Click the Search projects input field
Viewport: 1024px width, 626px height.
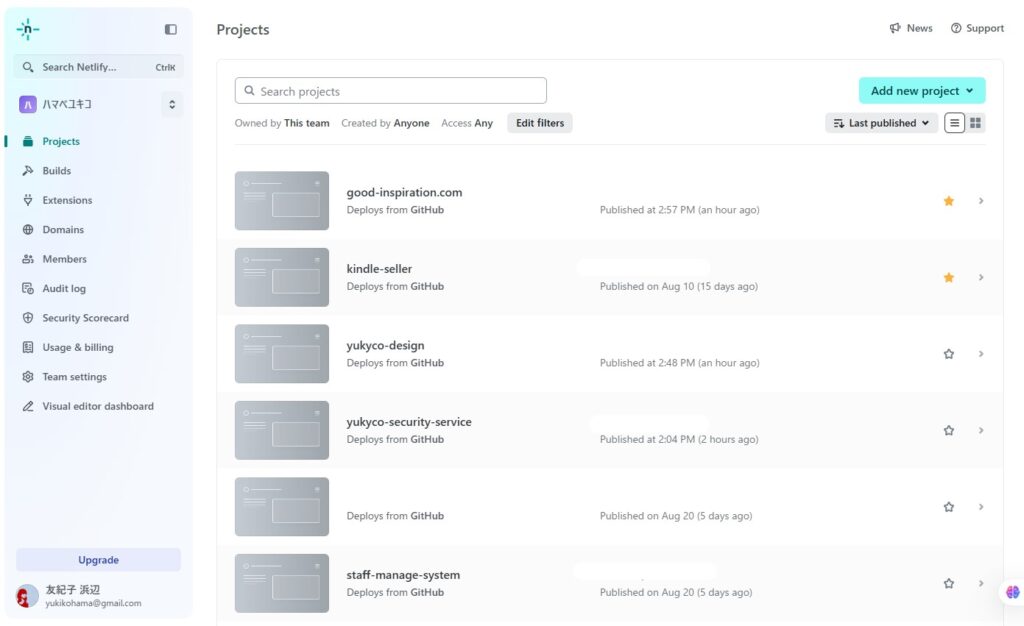[x=391, y=91]
